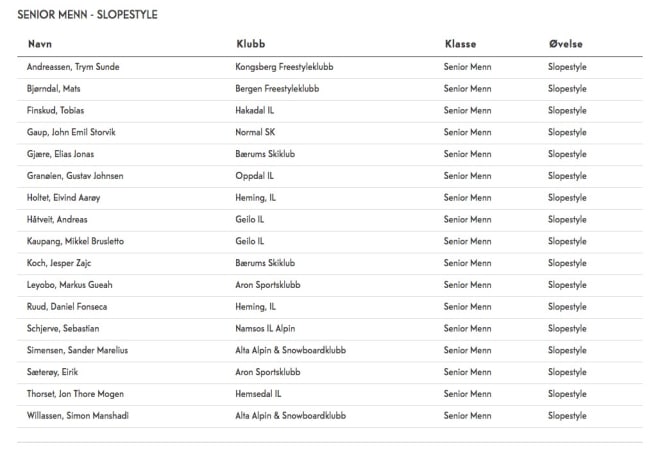
Task: Select Andreassen, Trym Sunde row name
Action: (x=73, y=67)
